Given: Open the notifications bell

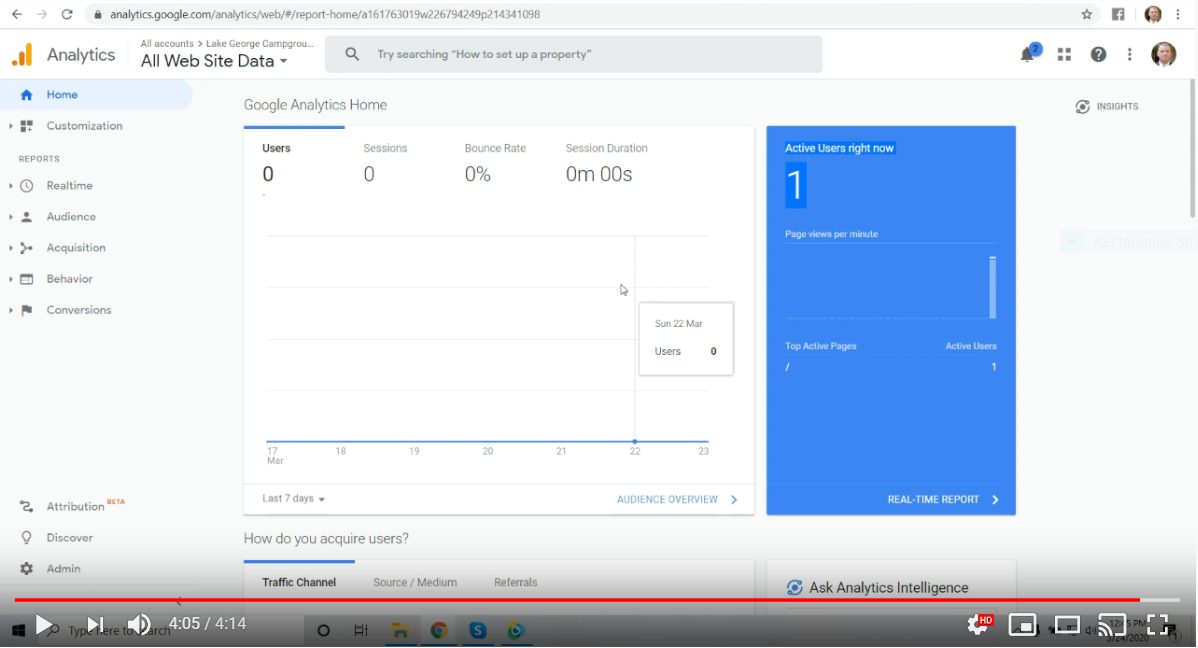Looking at the screenshot, I should (1028, 54).
